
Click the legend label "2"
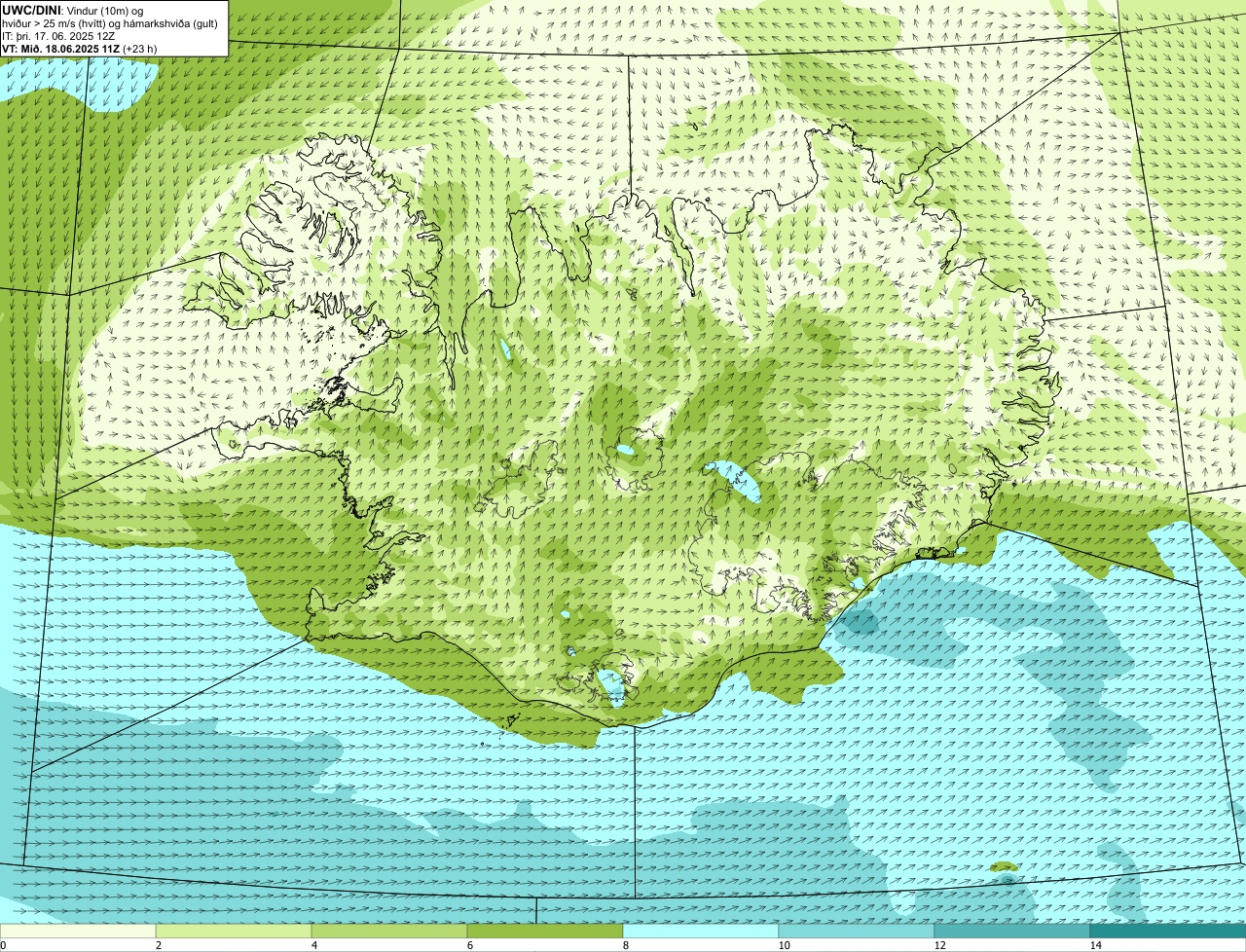[x=158, y=945]
